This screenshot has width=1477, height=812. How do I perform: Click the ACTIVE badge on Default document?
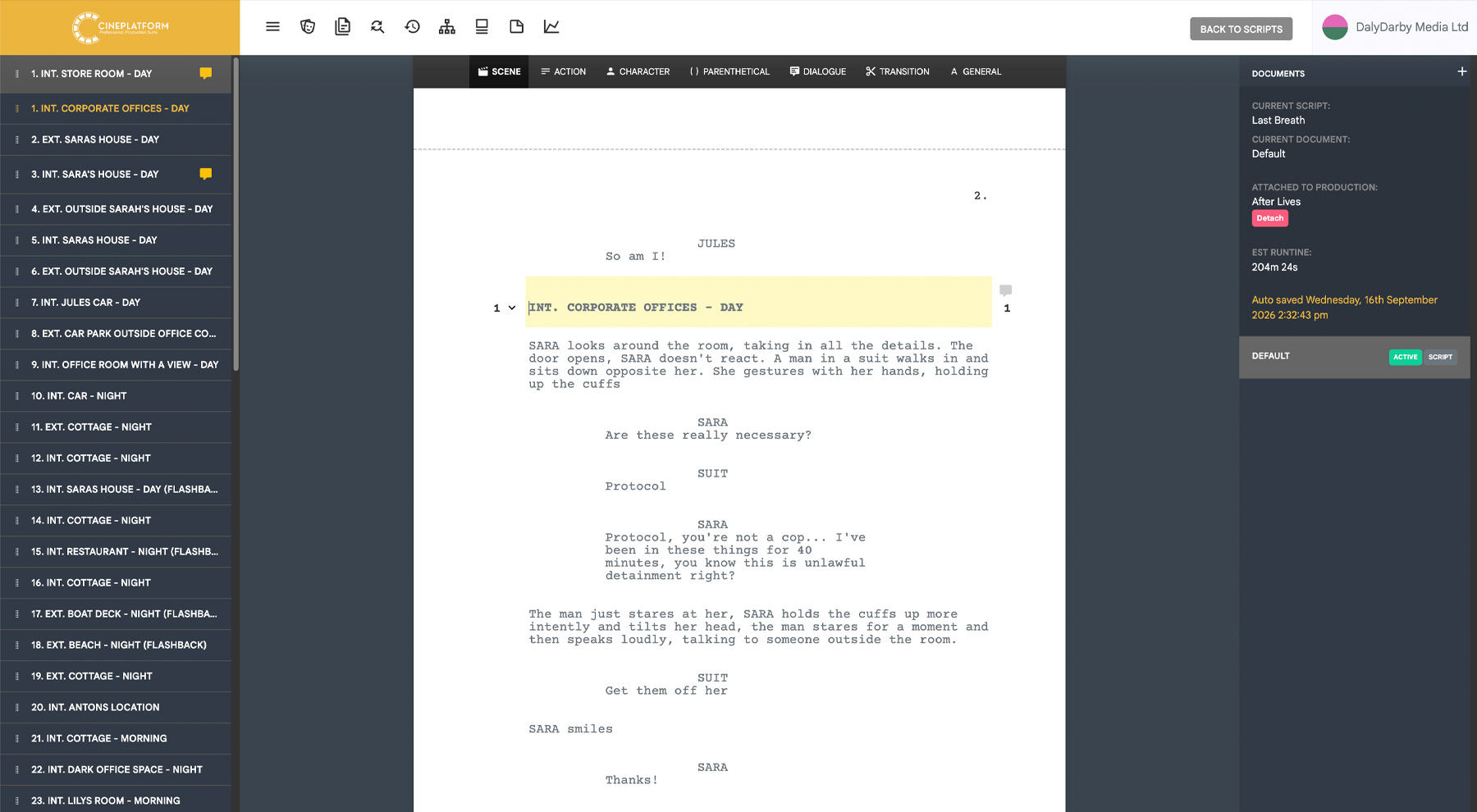pos(1405,357)
